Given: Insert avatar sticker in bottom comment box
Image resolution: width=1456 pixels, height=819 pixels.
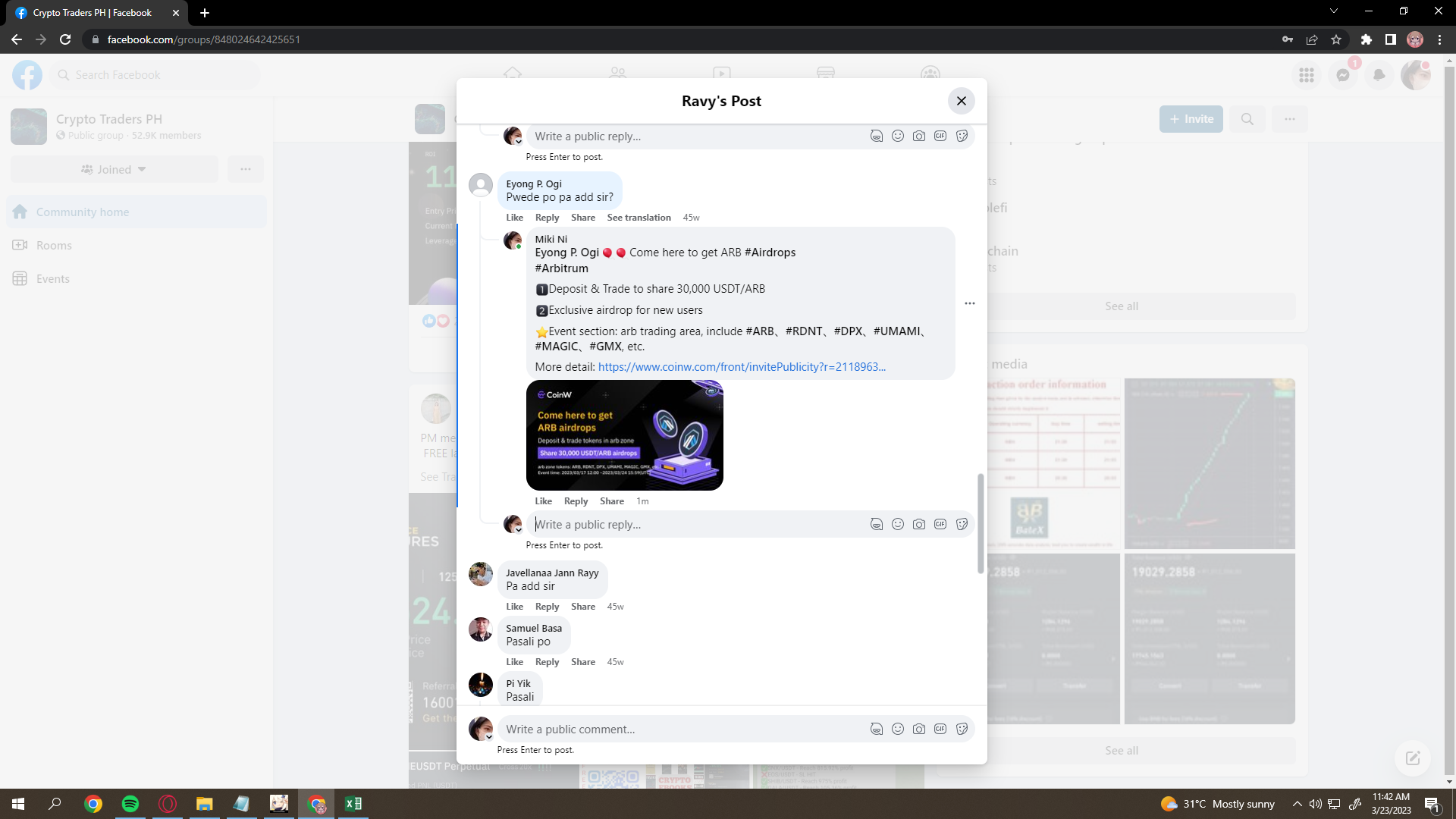Looking at the screenshot, I should click(x=876, y=729).
